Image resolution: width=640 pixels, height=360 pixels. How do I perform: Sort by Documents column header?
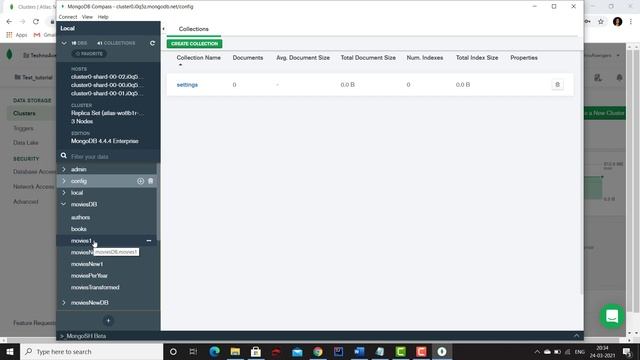pyautogui.click(x=248, y=58)
